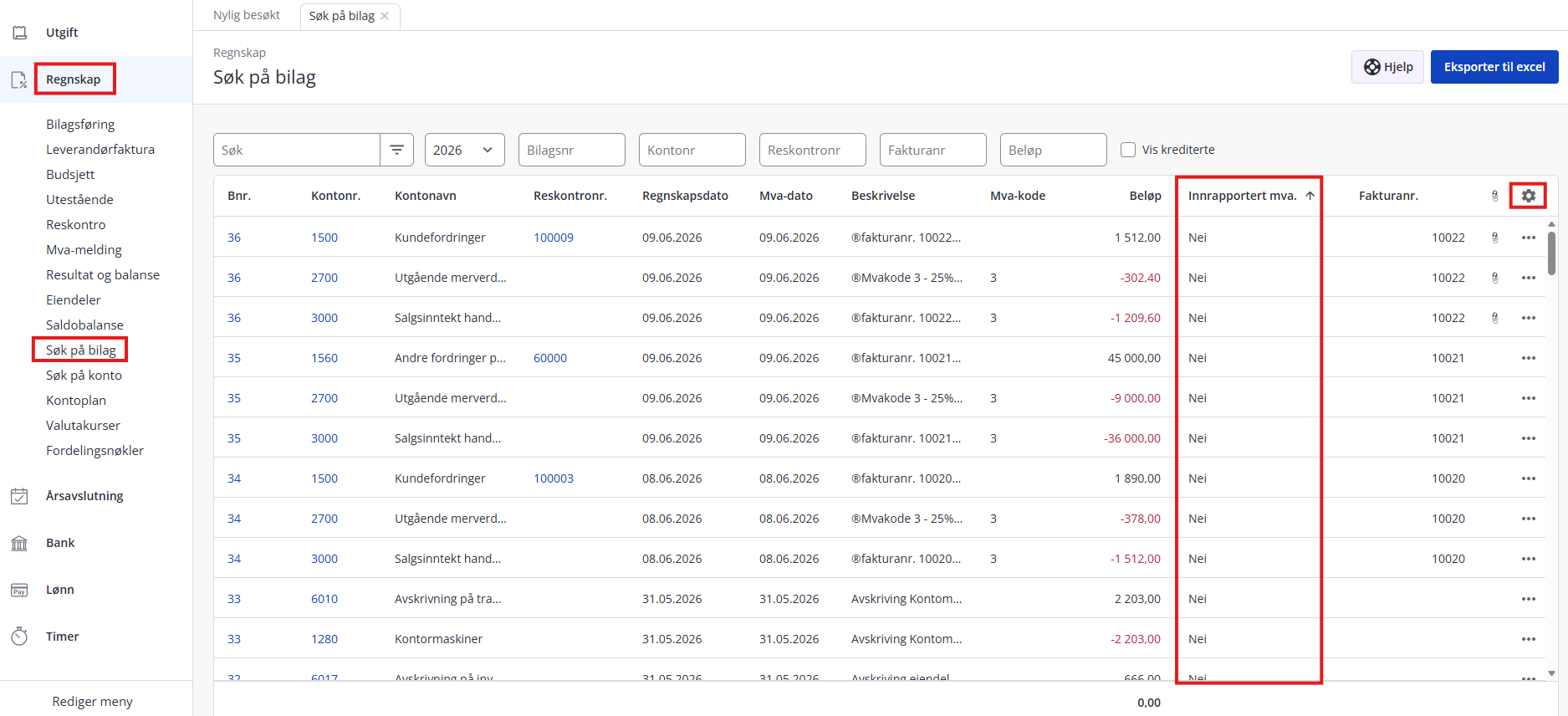Image resolution: width=1568 pixels, height=716 pixels.
Task: Open account link 1280
Action: pyautogui.click(x=324, y=639)
